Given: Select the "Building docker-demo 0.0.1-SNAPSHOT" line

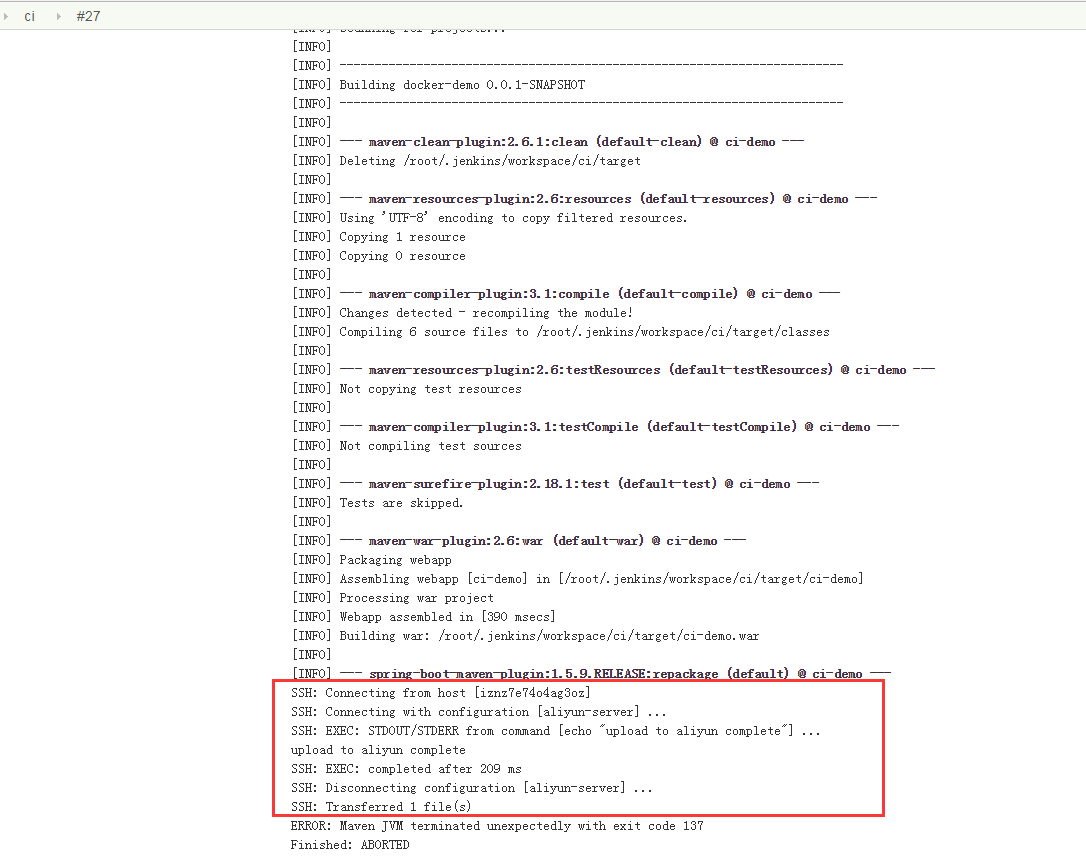Looking at the screenshot, I should [x=440, y=84].
